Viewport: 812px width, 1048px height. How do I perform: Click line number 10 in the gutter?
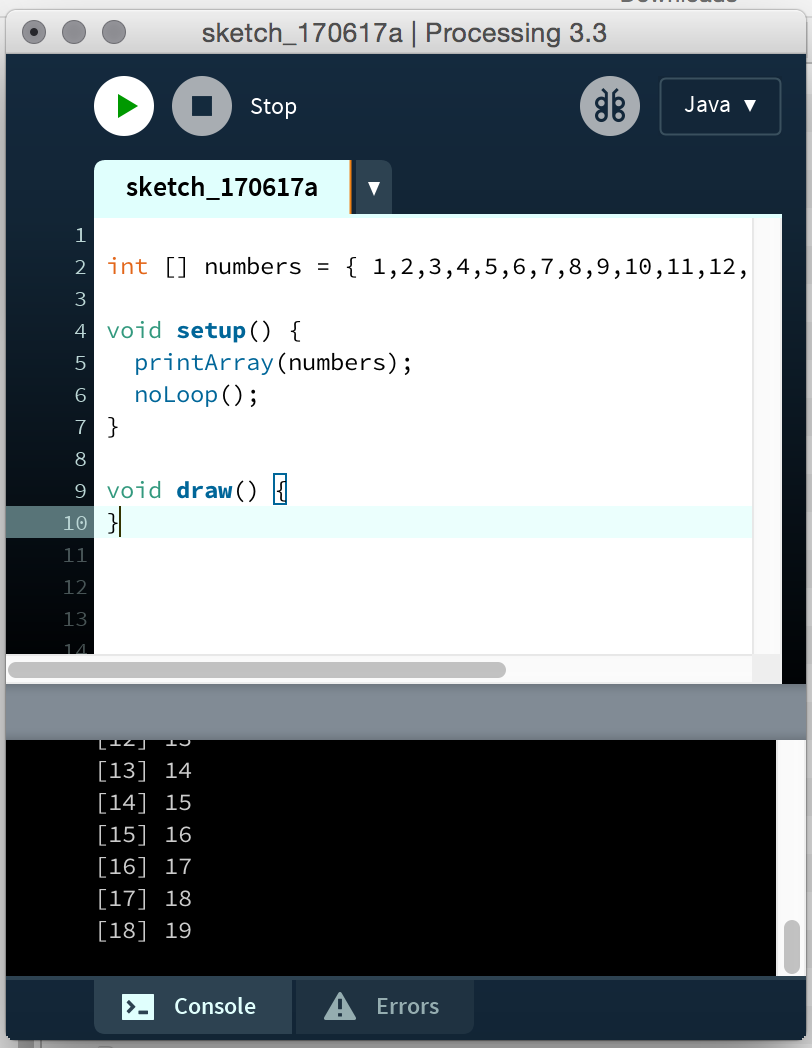tap(75, 523)
